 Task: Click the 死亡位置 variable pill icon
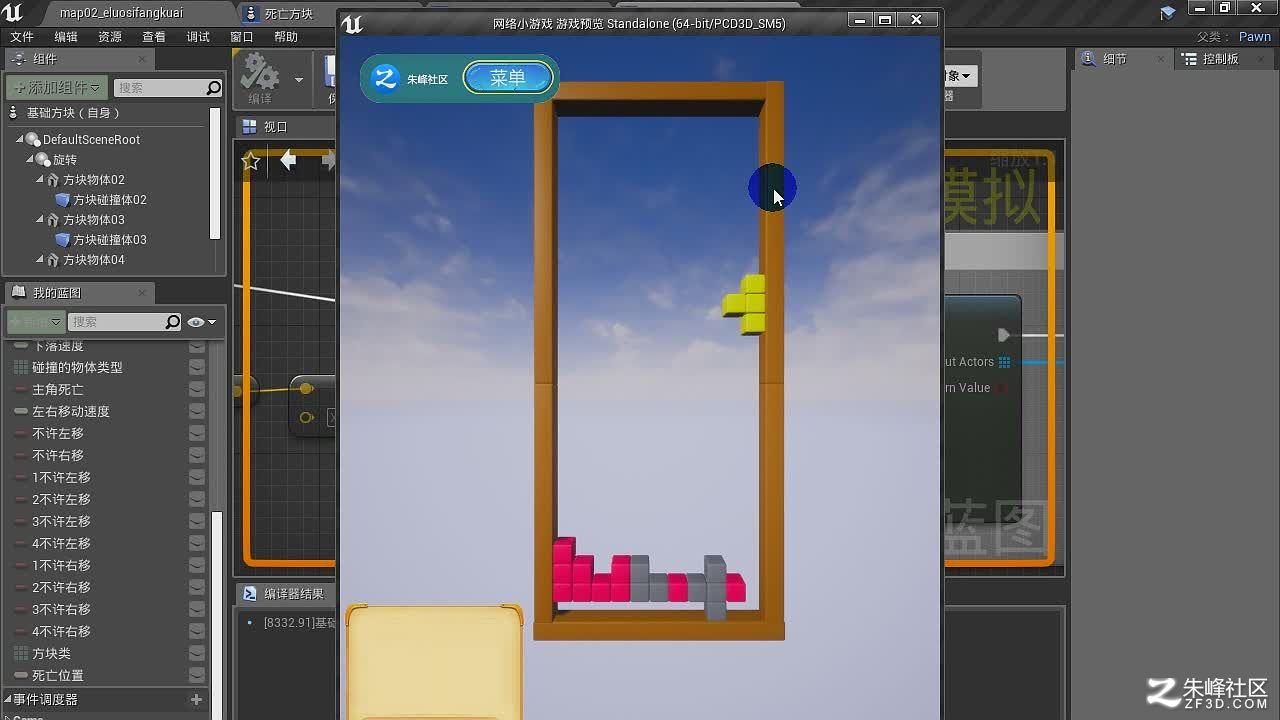click(x=21, y=675)
